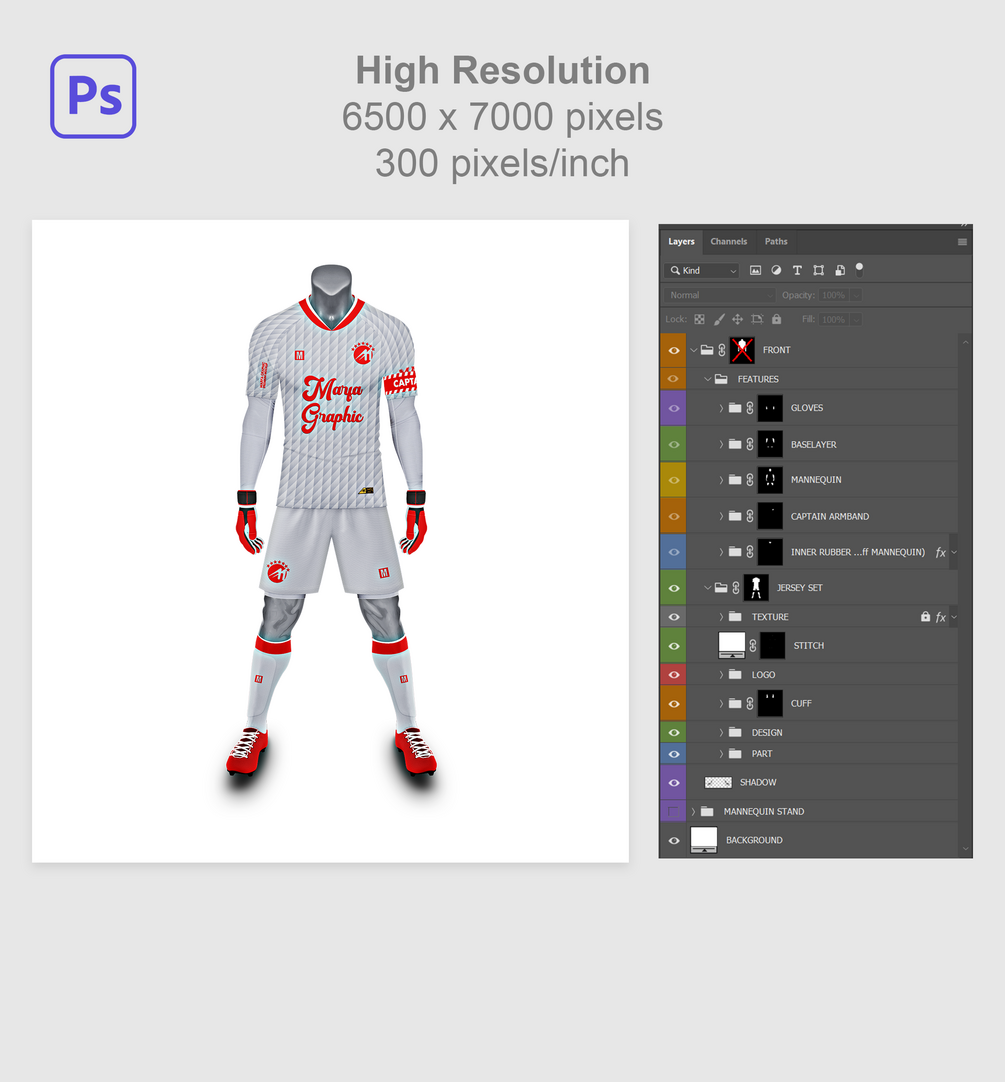Toggle CAPTAIN ARMBAND visibility eye

tap(674, 516)
